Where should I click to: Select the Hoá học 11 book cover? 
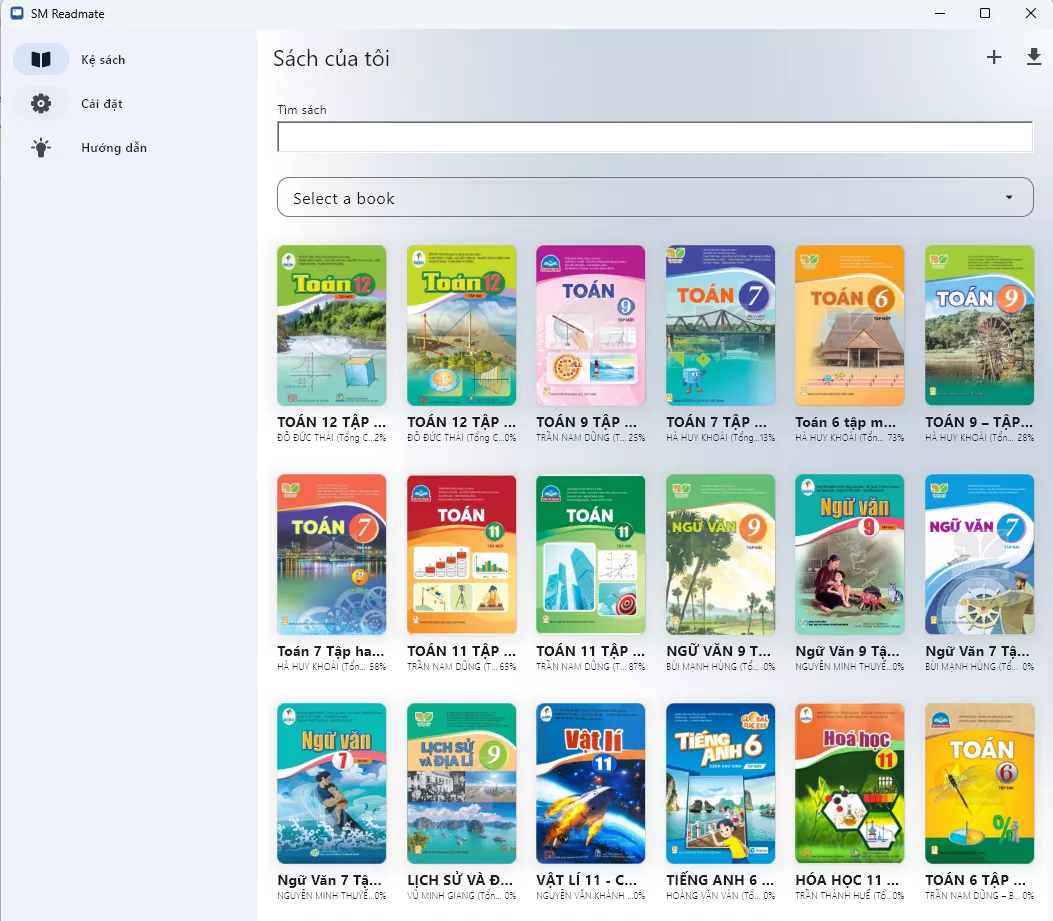point(849,783)
